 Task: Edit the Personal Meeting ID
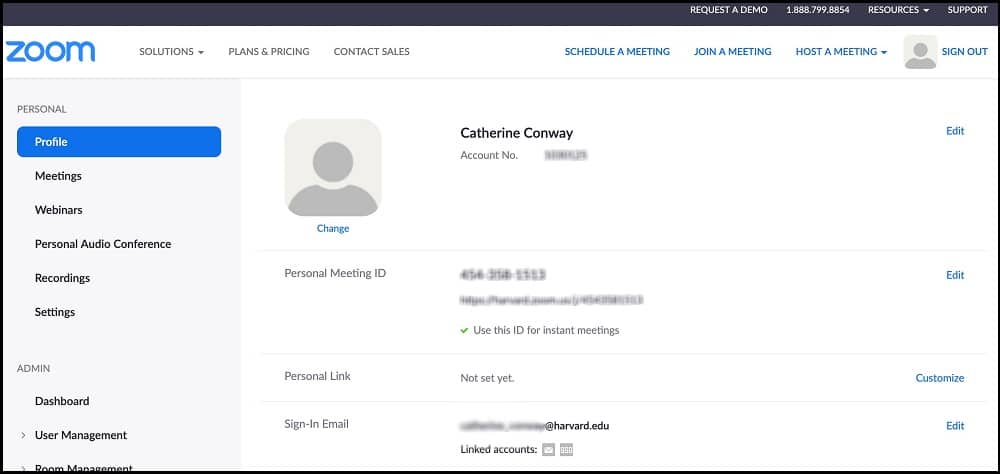click(x=955, y=275)
